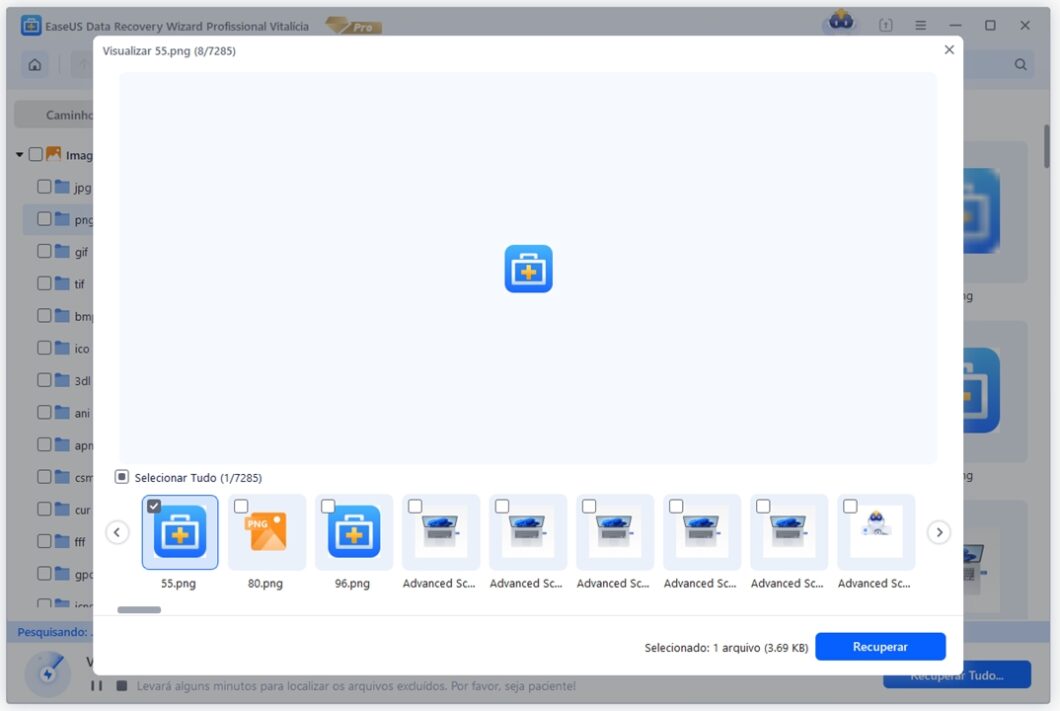Open the hamburger menu icon
The height and width of the screenshot is (711, 1060).
click(x=919, y=25)
